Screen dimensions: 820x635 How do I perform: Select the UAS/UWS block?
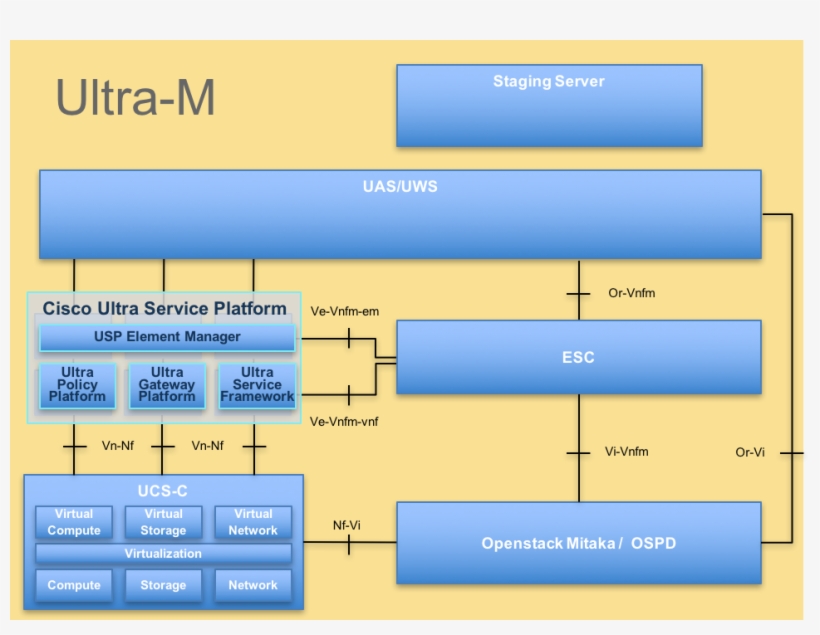400,214
